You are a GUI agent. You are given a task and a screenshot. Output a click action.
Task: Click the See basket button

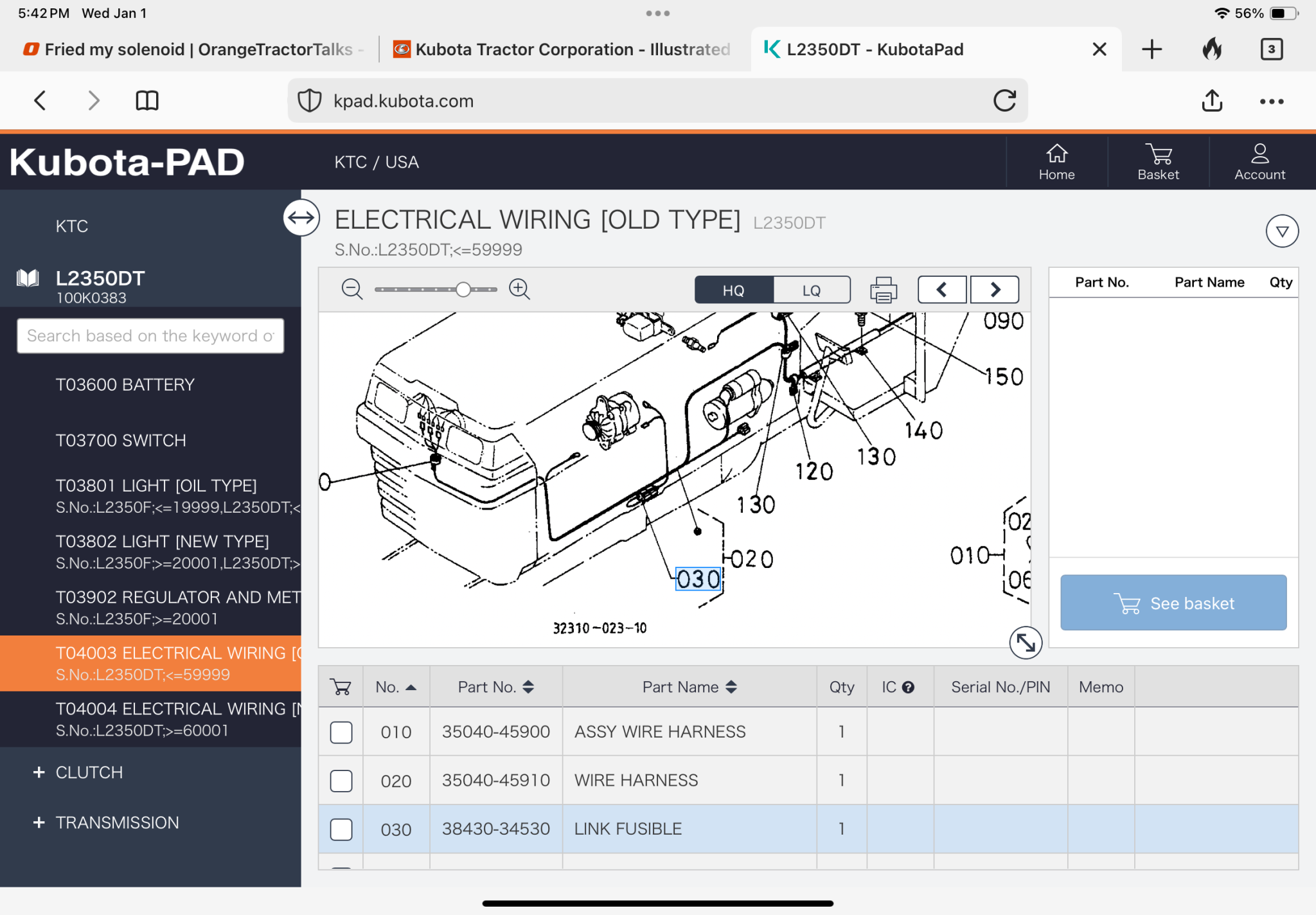coord(1173,603)
